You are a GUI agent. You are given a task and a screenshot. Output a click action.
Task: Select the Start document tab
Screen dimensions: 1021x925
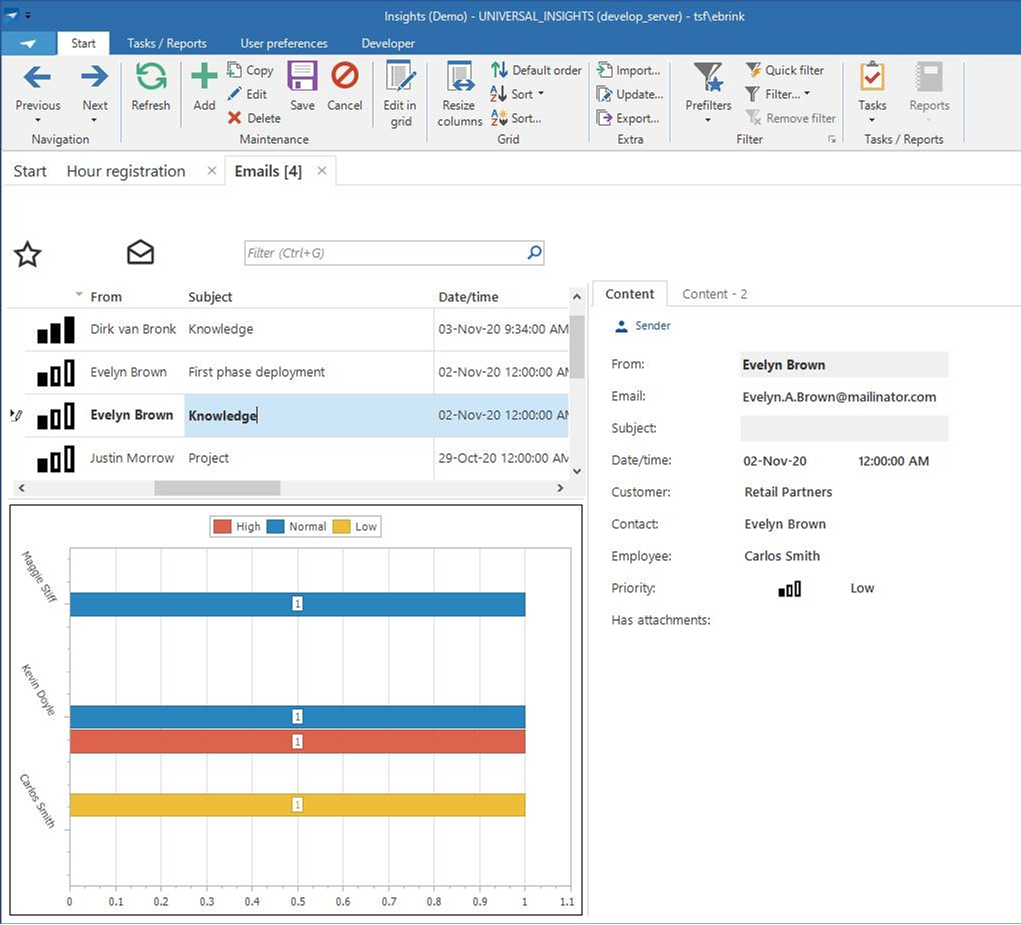tap(30, 171)
